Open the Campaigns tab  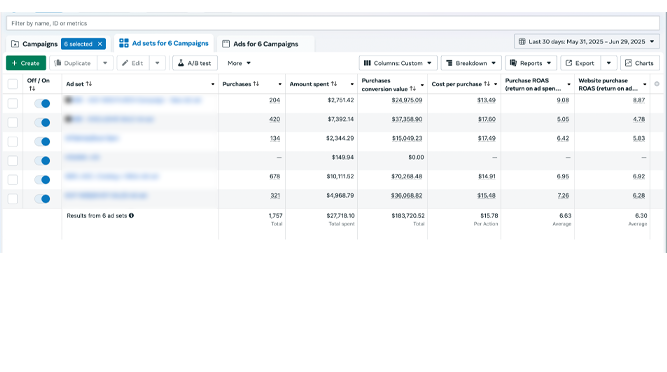(x=34, y=44)
